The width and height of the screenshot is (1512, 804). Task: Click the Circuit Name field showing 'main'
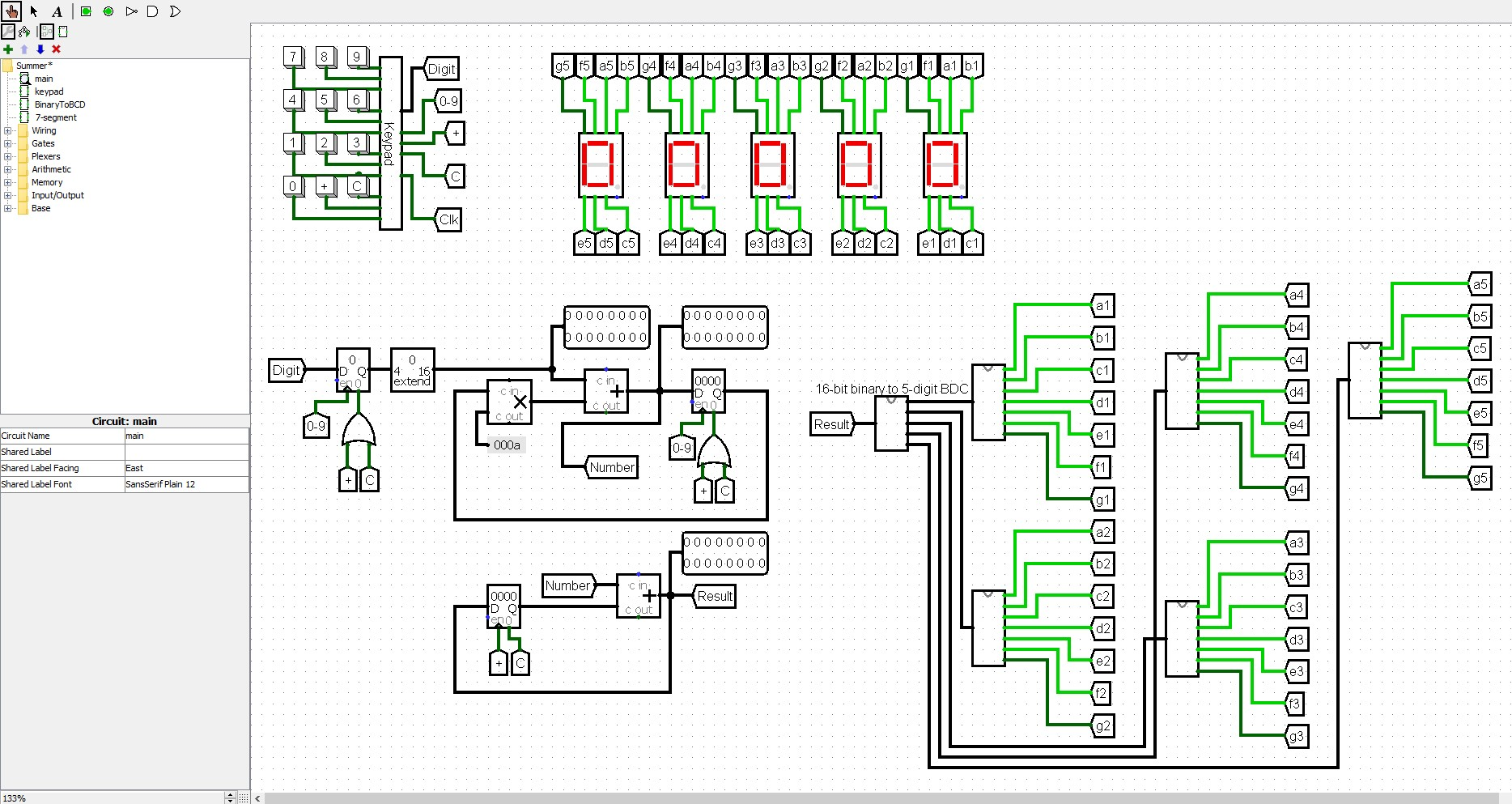(185, 436)
